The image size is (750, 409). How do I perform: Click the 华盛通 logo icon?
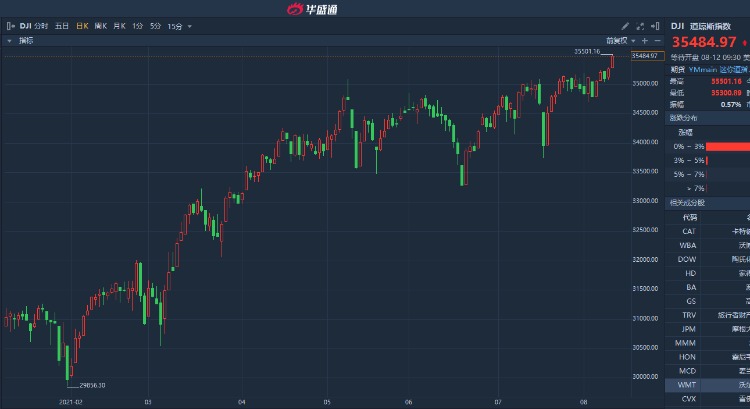[x=295, y=9]
